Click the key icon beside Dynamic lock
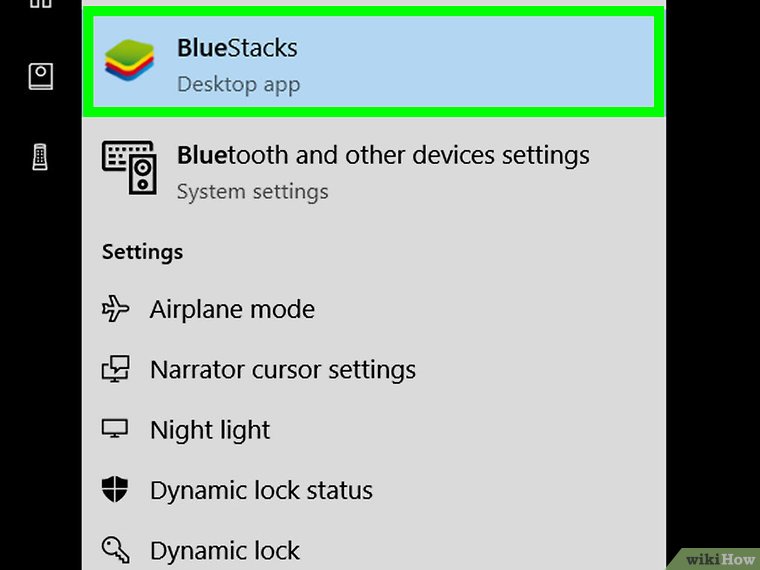The width and height of the screenshot is (760, 570). tap(116, 549)
